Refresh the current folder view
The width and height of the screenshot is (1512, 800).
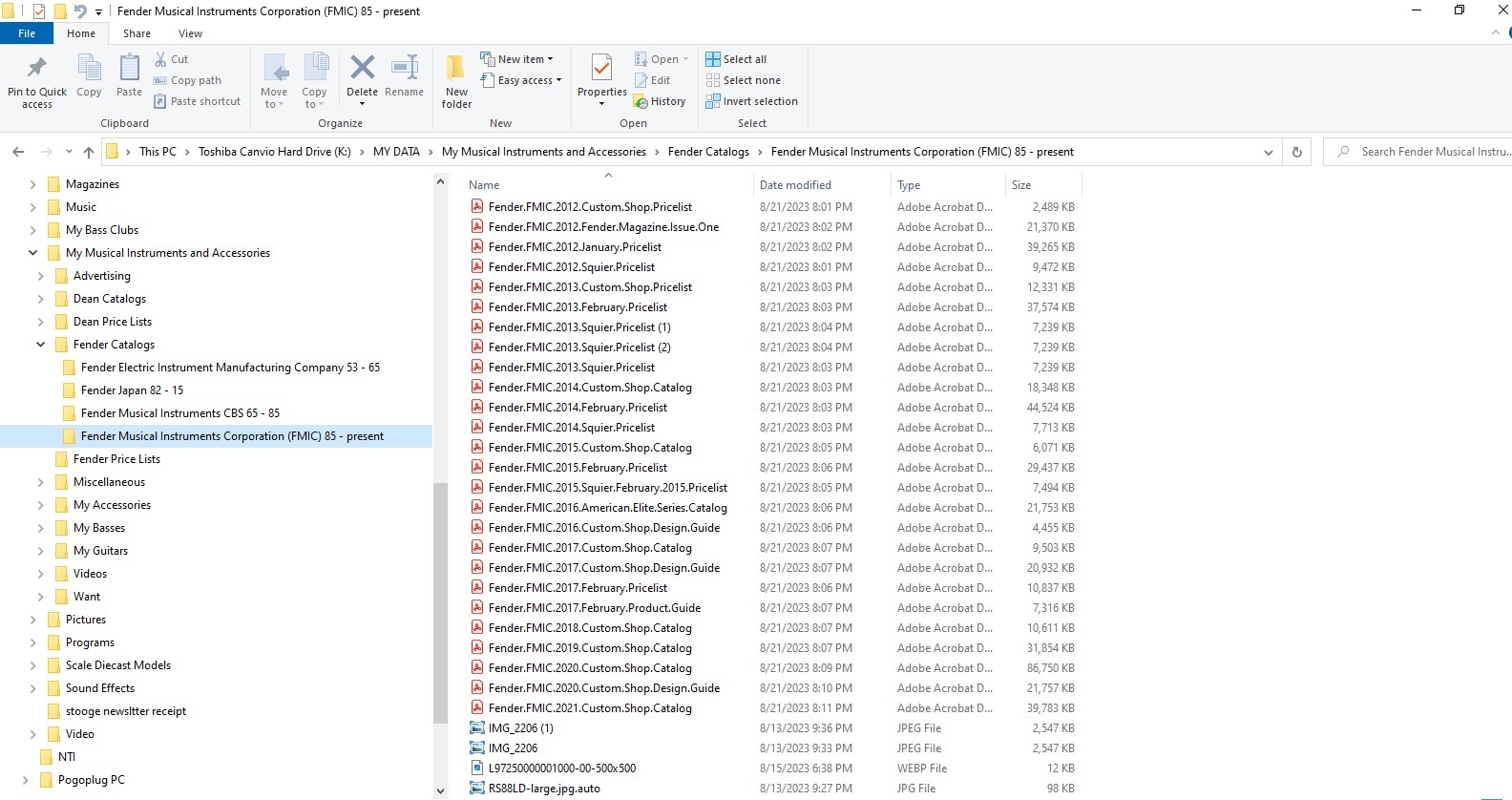[1296, 152]
